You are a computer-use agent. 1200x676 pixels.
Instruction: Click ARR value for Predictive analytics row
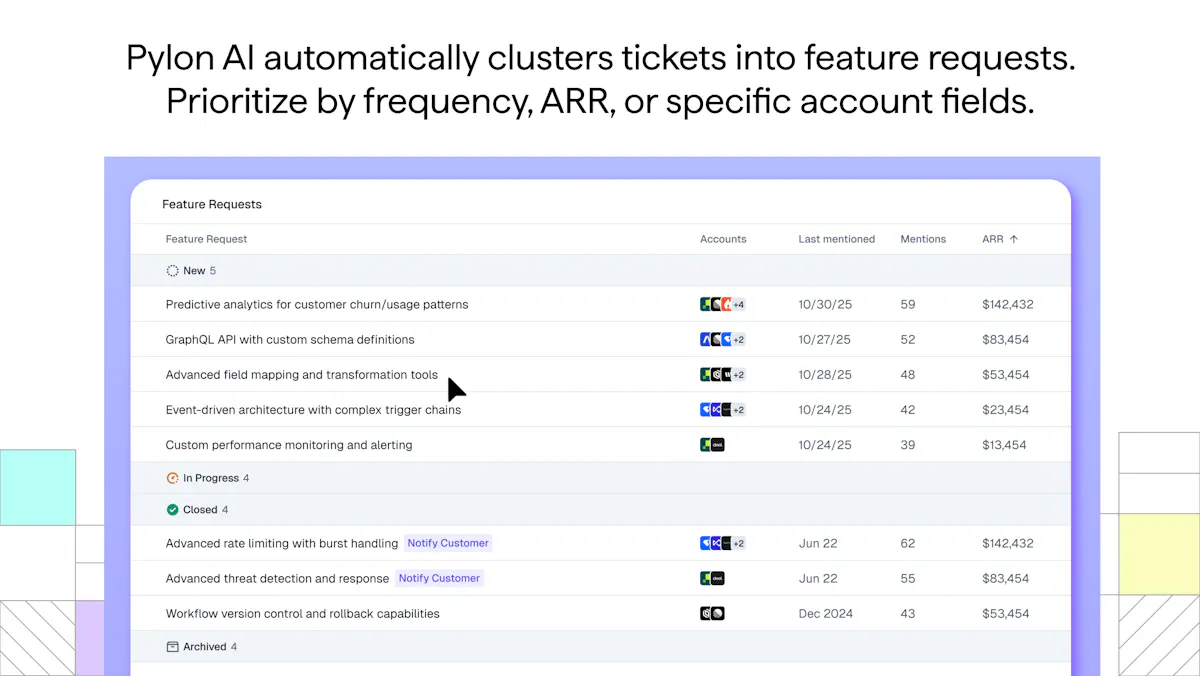point(1008,304)
